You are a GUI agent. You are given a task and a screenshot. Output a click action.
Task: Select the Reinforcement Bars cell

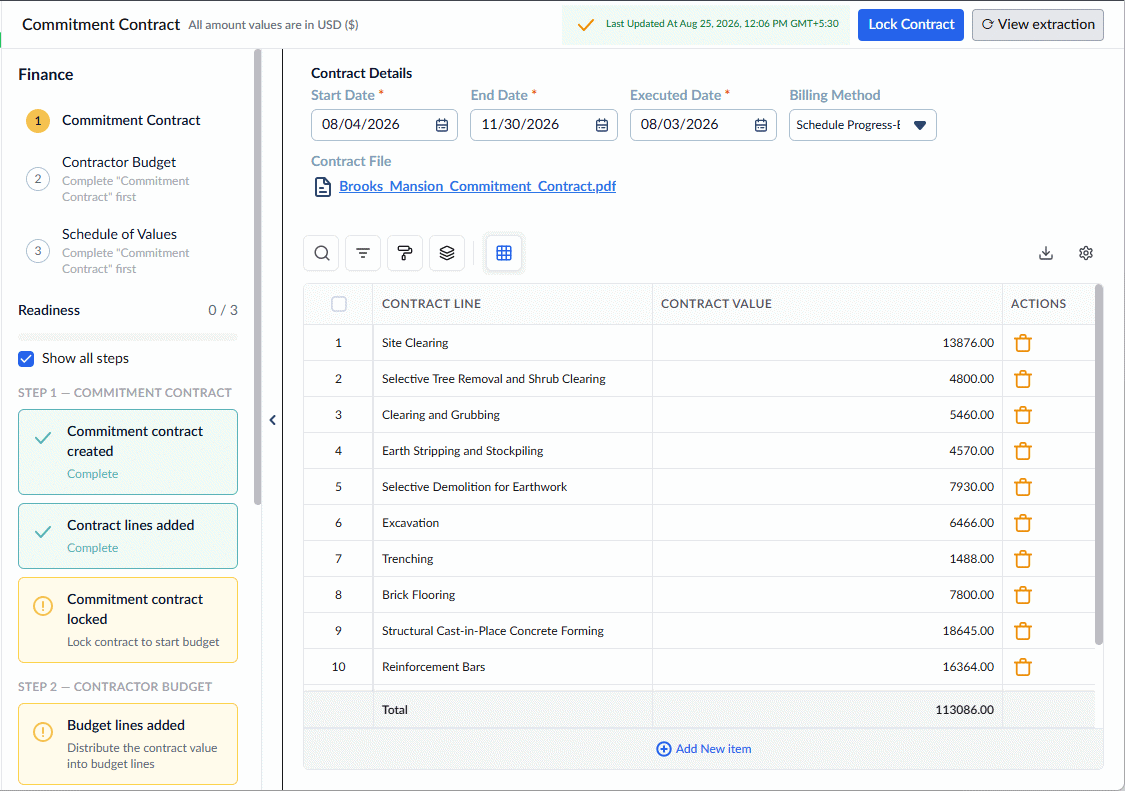click(512, 667)
